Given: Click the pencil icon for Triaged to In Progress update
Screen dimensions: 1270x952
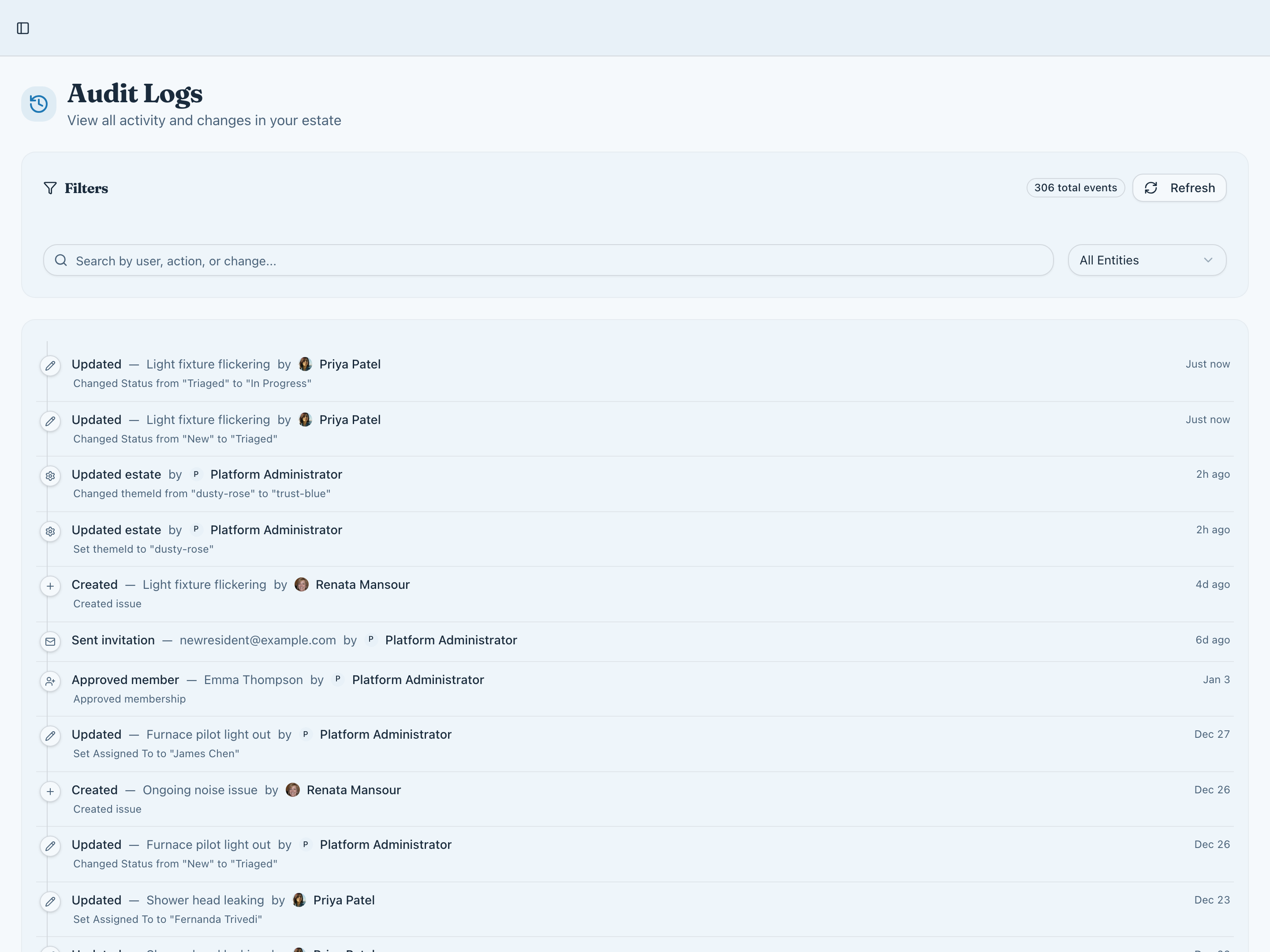Looking at the screenshot, I should (x=51, y=365).
